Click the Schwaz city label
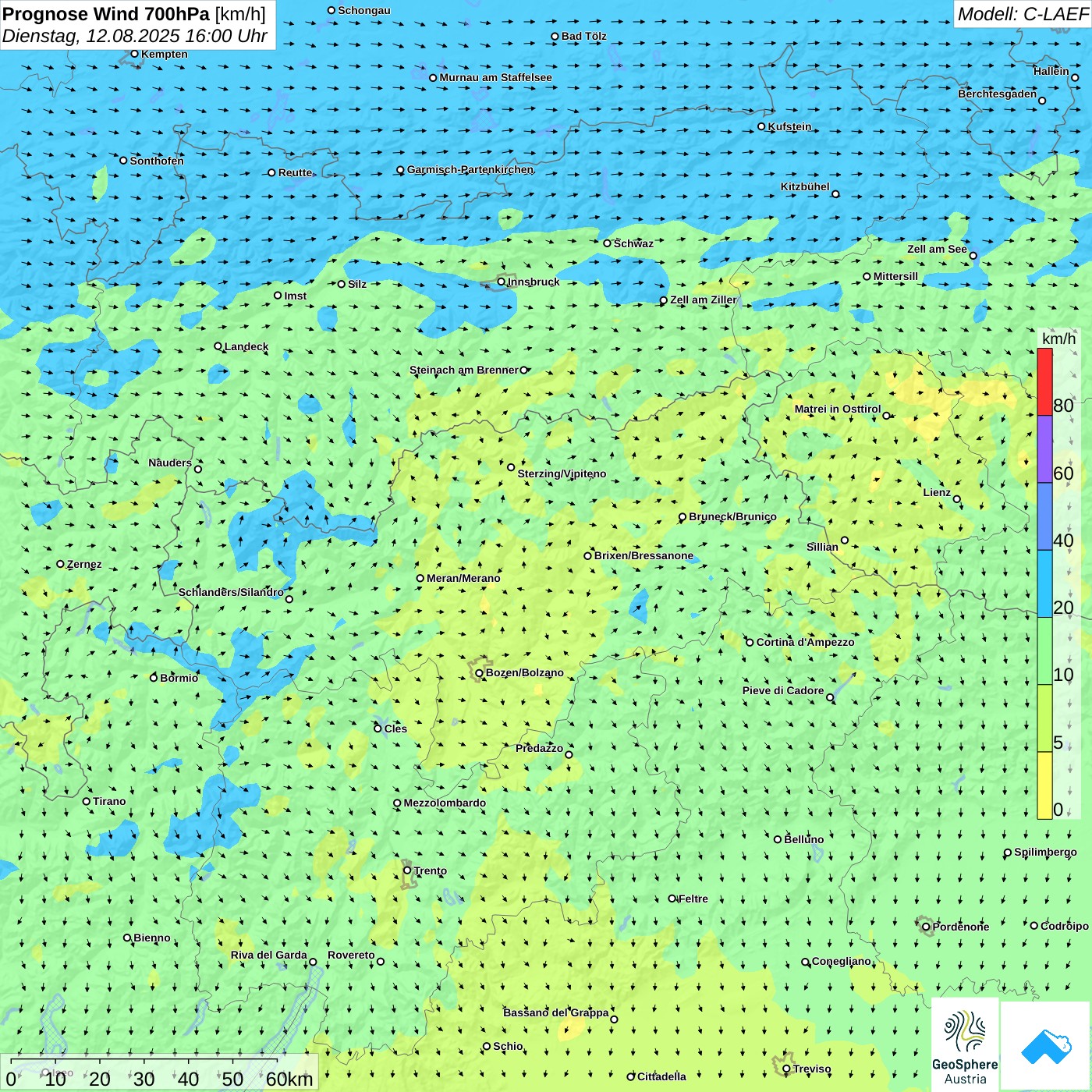The image size is (1092, 1092). pyautogui.click(x=633, y=243)
